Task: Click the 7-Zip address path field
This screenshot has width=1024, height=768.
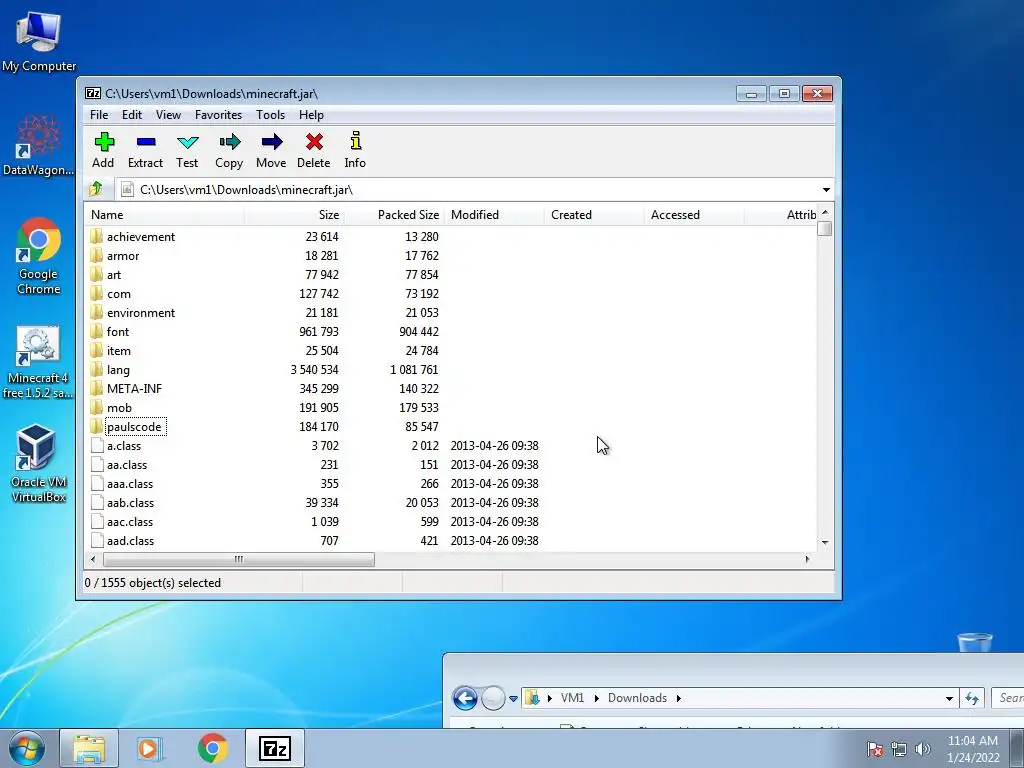Action: tap(469, 189)
